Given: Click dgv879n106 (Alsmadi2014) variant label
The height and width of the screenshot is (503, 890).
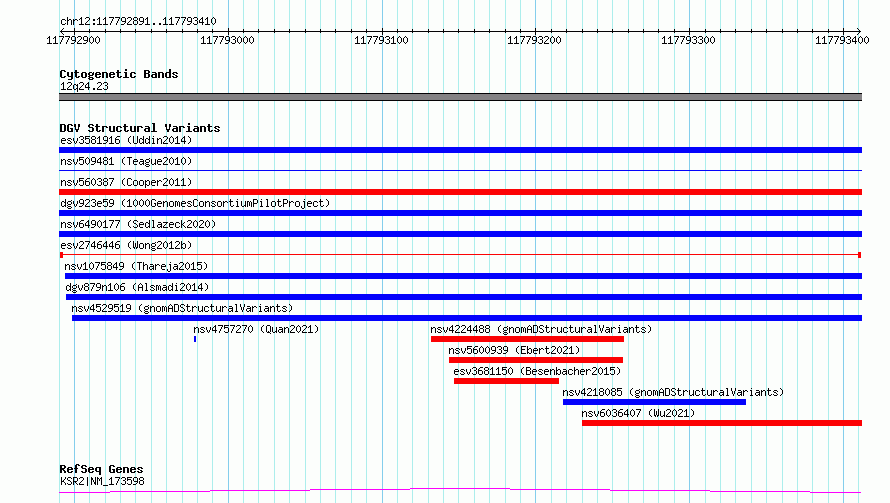Looking at the screenshot, I should click(x=137, y=287).
